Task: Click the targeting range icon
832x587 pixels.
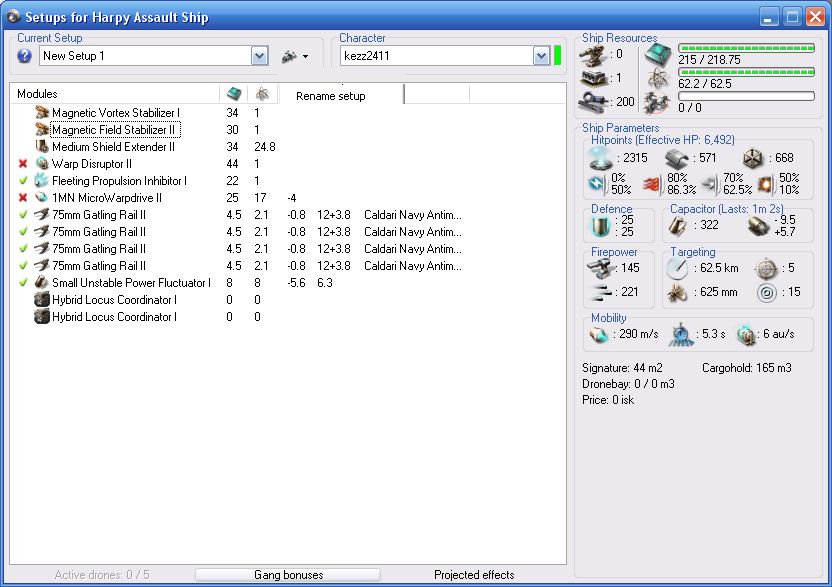Action: [x=678, y=268]
